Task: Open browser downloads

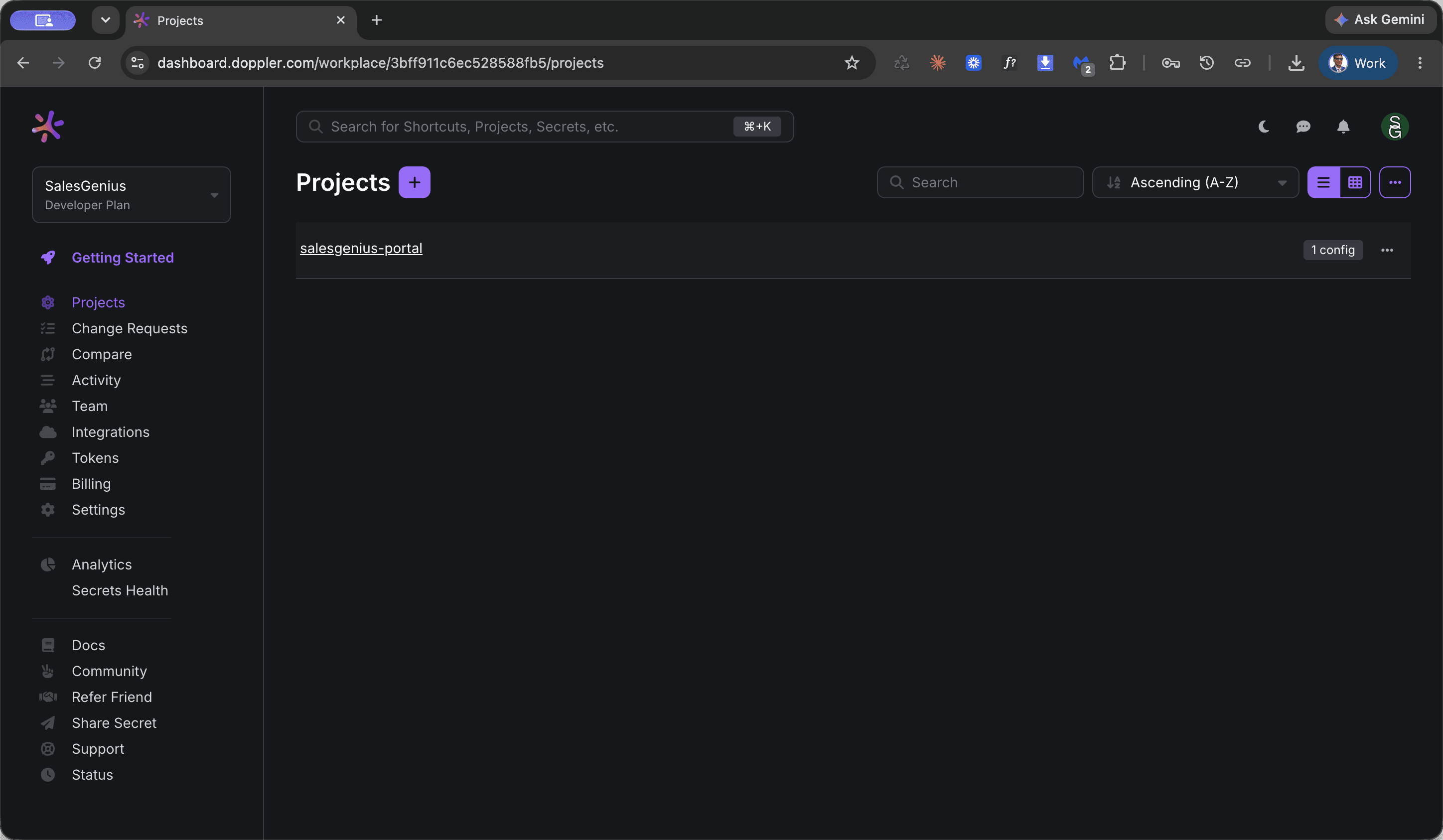Action: coord(1297,63)
